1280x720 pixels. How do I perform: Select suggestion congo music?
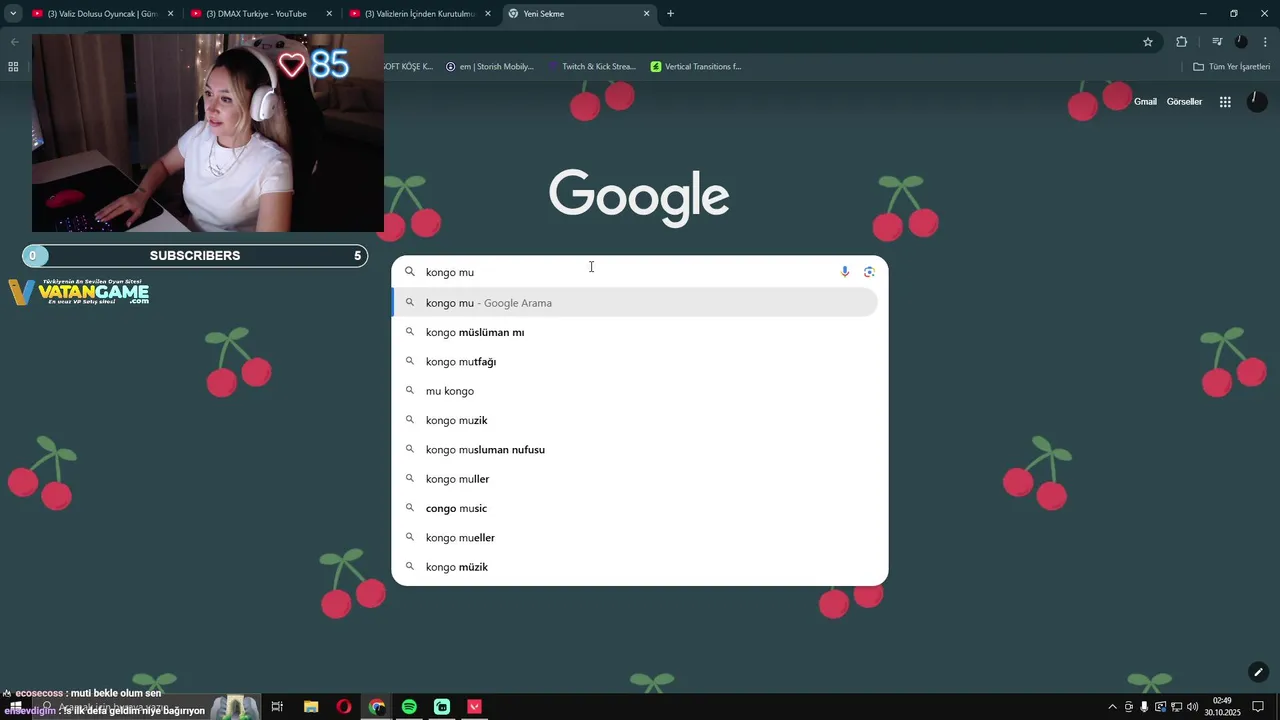coord(635,508)
